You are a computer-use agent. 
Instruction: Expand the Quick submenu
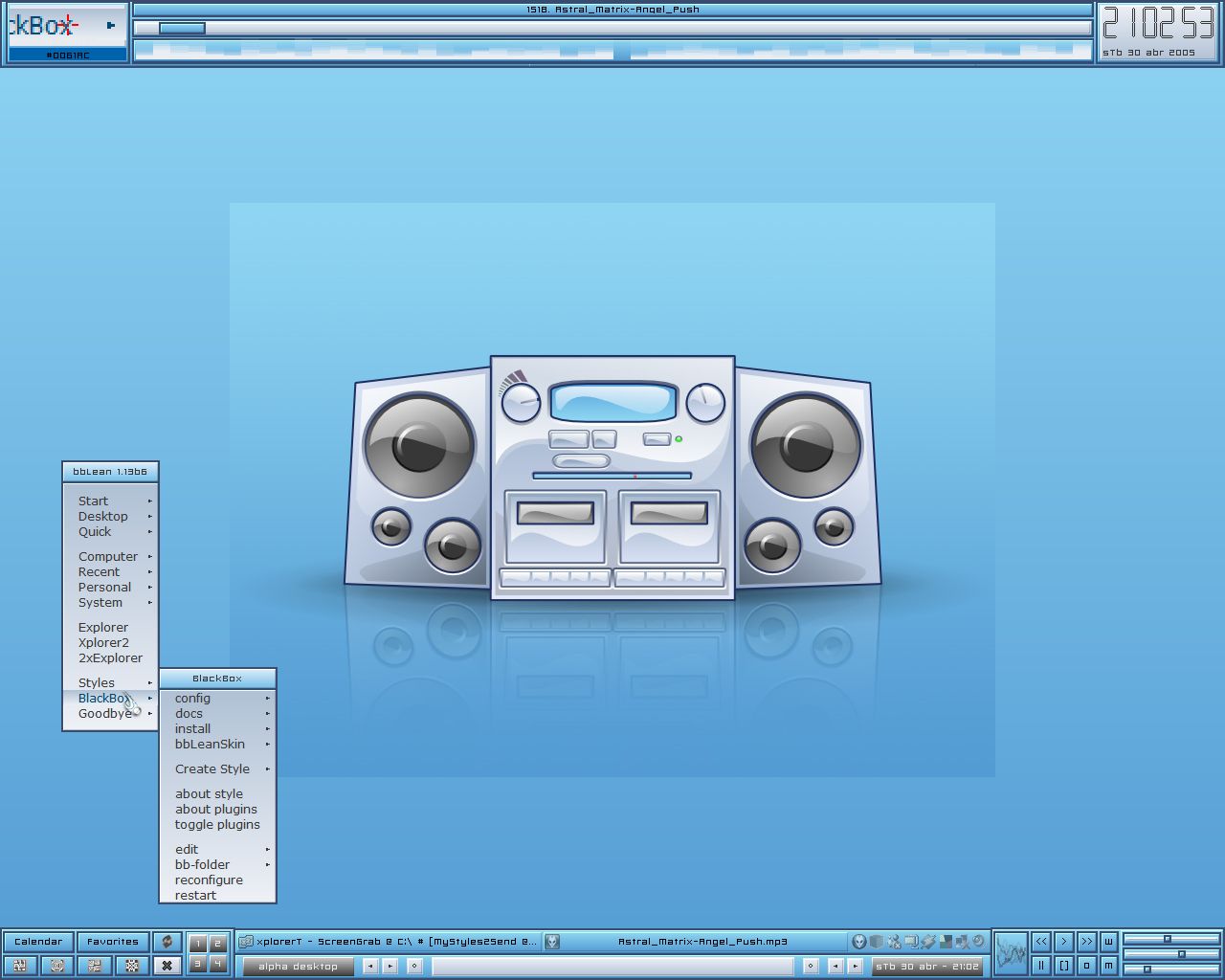tap(110, 531)
